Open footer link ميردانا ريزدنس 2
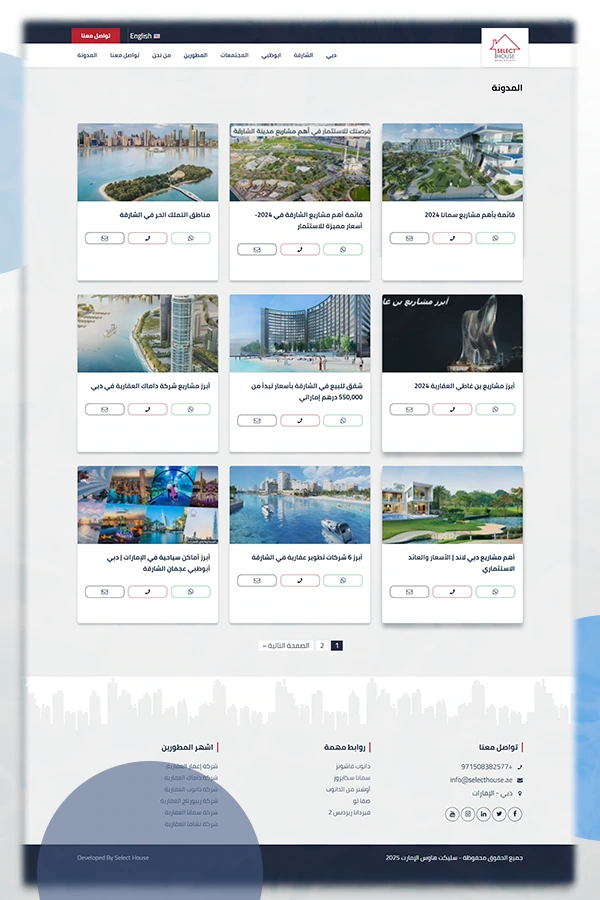Viewport: 600px width, 900px height. [x=349, y=813]
